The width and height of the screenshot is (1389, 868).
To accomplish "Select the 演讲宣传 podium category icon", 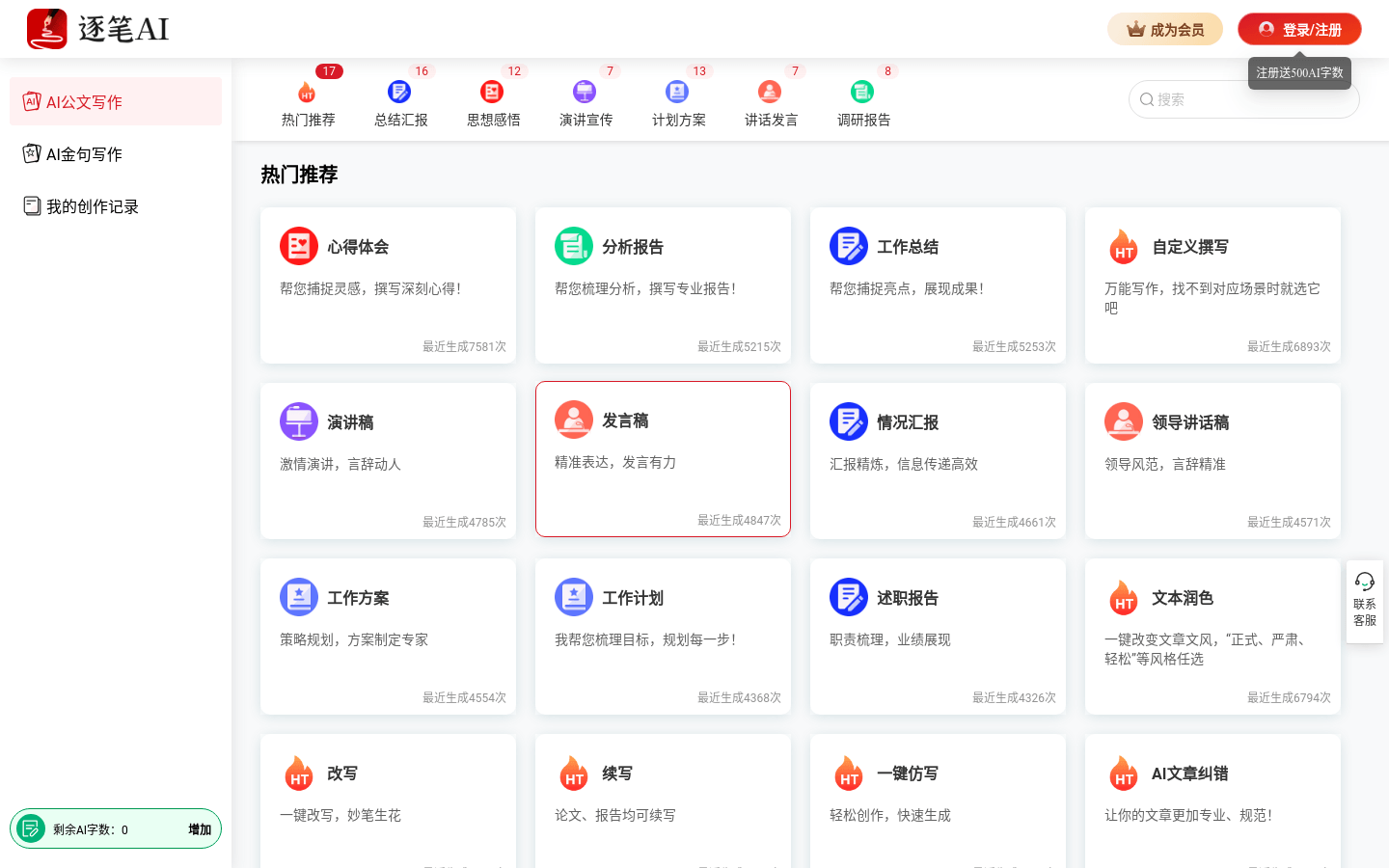I will click(585, 92).
